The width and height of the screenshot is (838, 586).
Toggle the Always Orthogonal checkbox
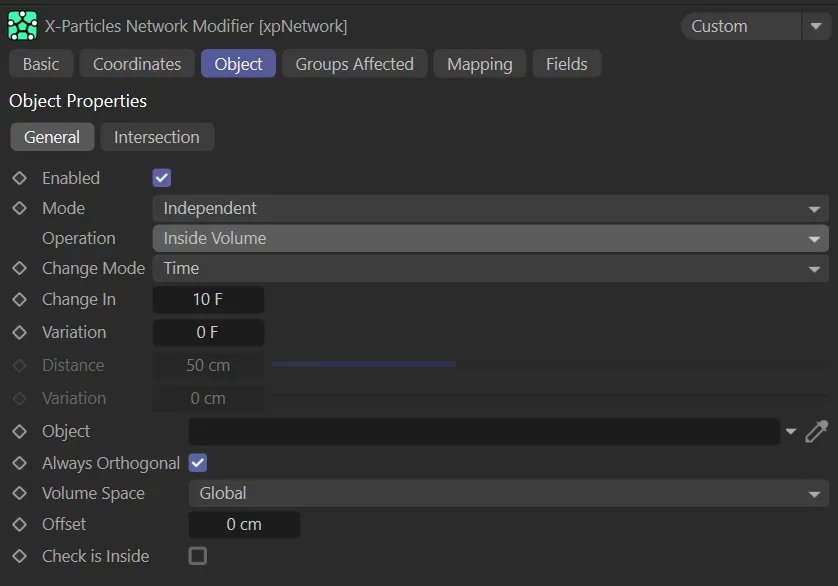(198, 463)
